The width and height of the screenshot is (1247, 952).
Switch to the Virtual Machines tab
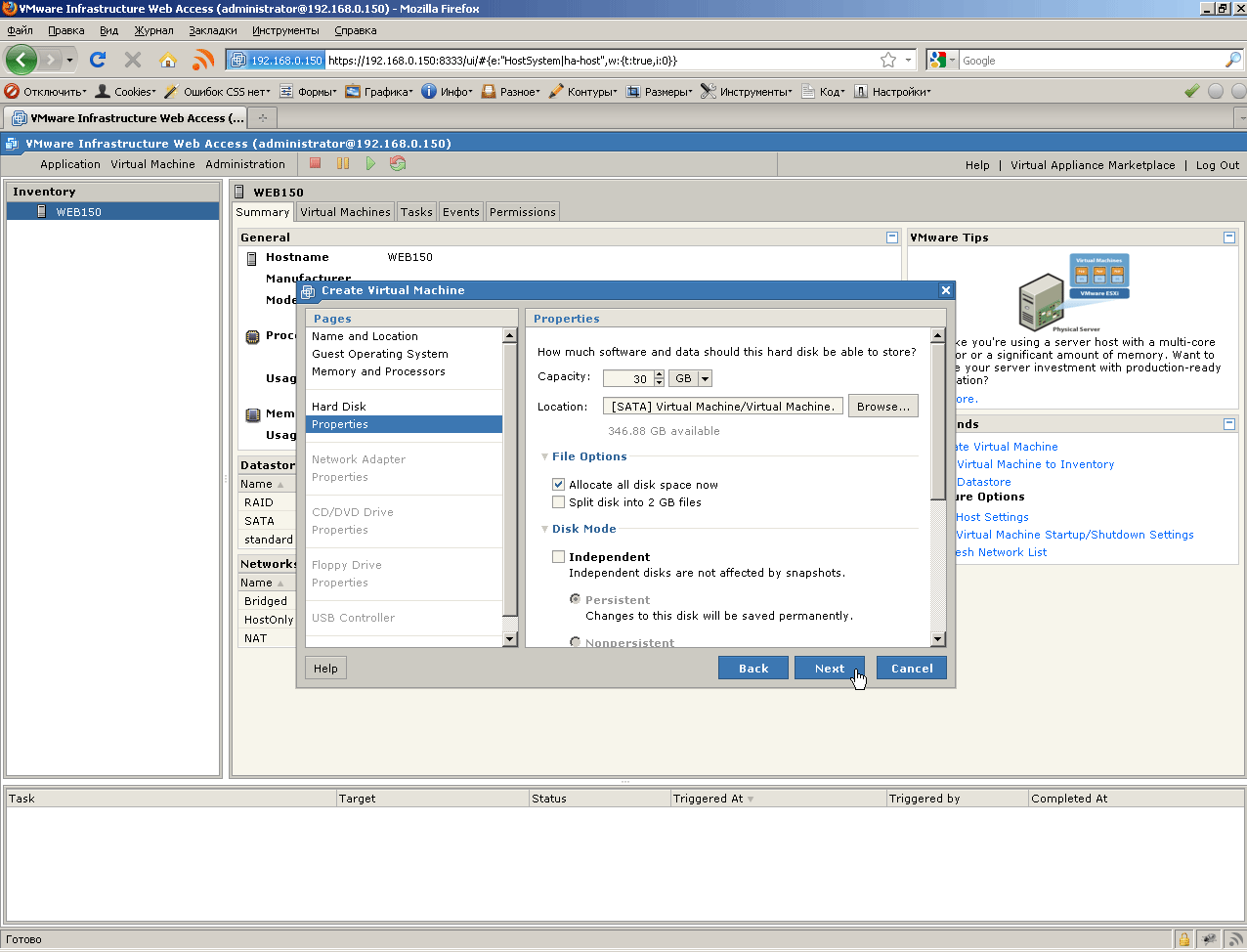pyautogui.click(x=345, y=212)
